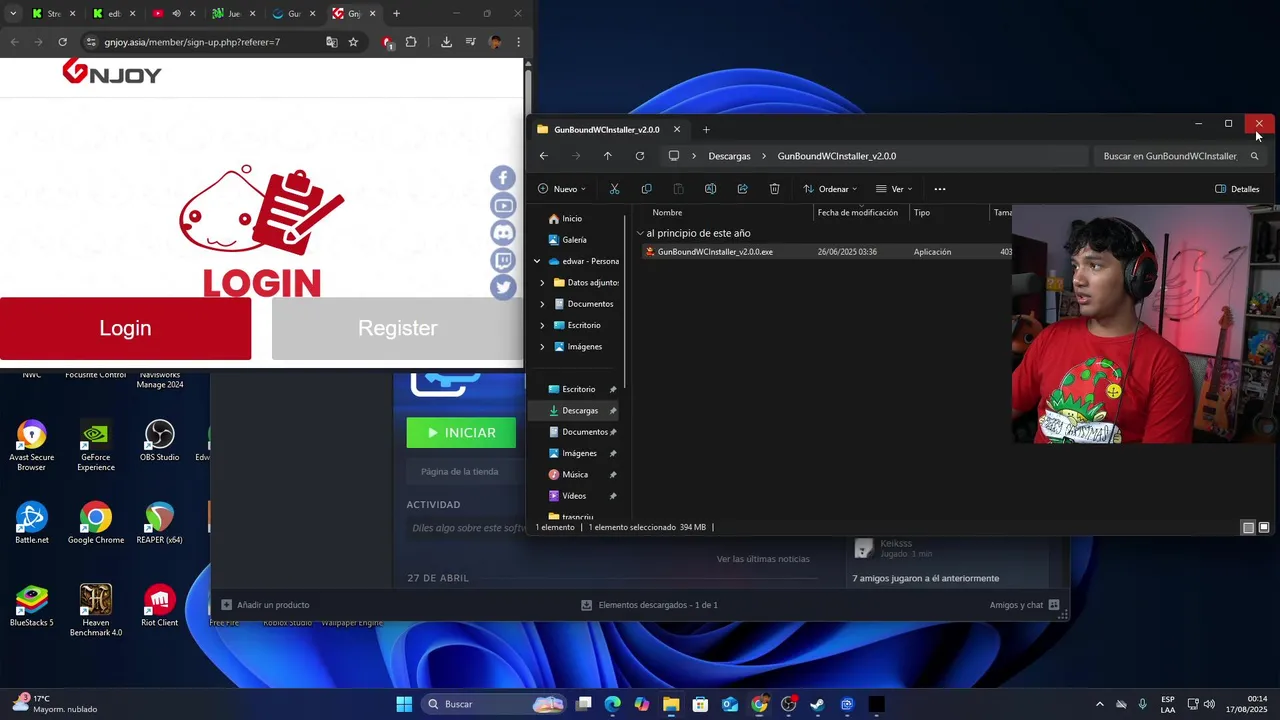Open a new Chrome tab

(397, 14)
